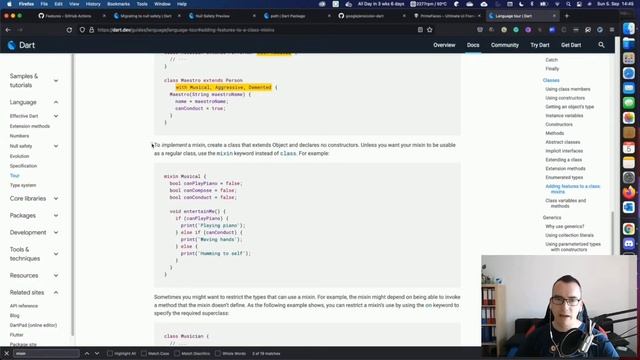Screen dimensions: 640x360
Task: Open Spotlight search in the menu bar
Action: 568,4
